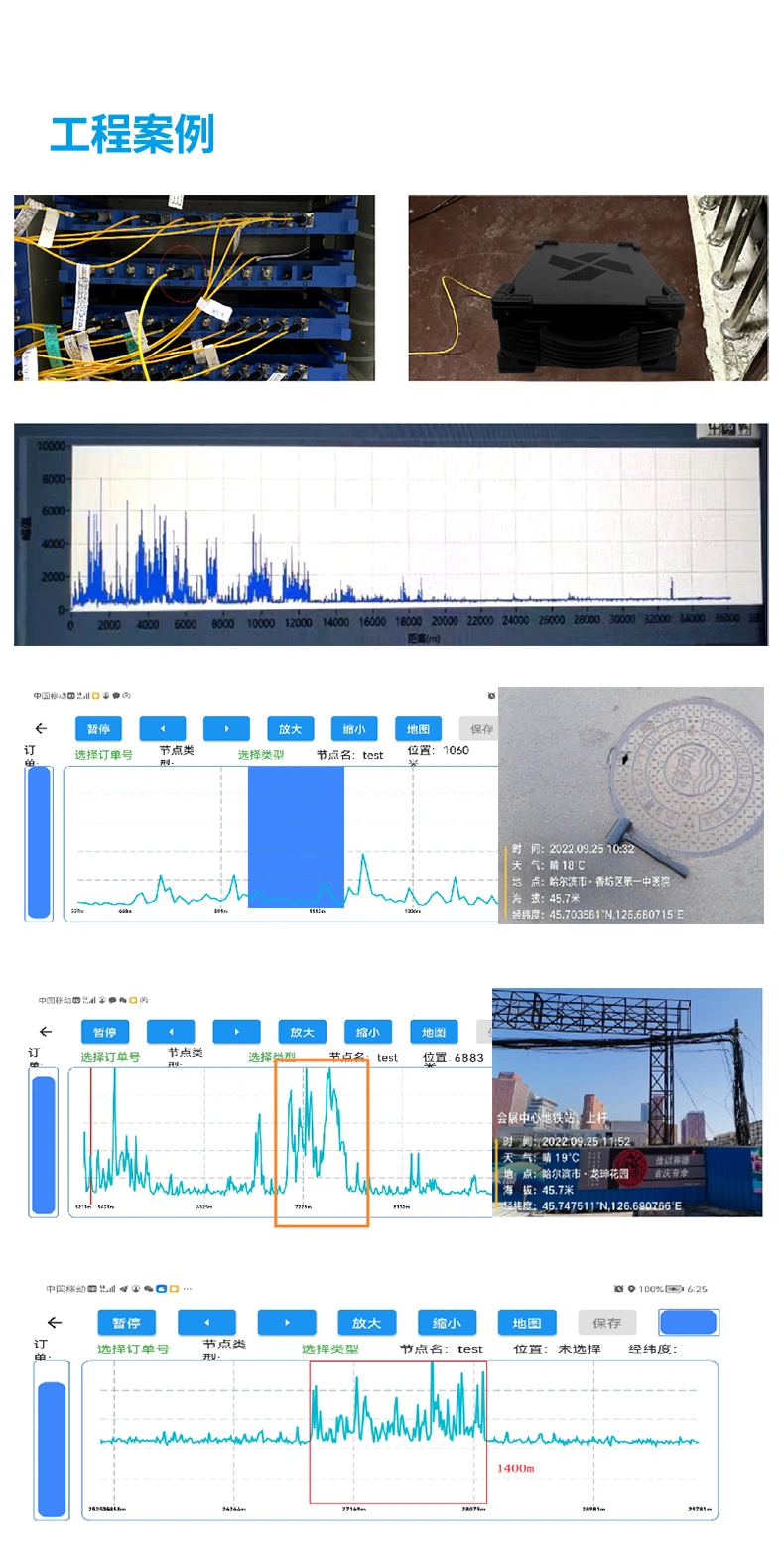Open 选择类型 dropdown in 1400m chart screen
Image resolution: width=784 pixels, height=1560 pixels.
[329, 1349]
